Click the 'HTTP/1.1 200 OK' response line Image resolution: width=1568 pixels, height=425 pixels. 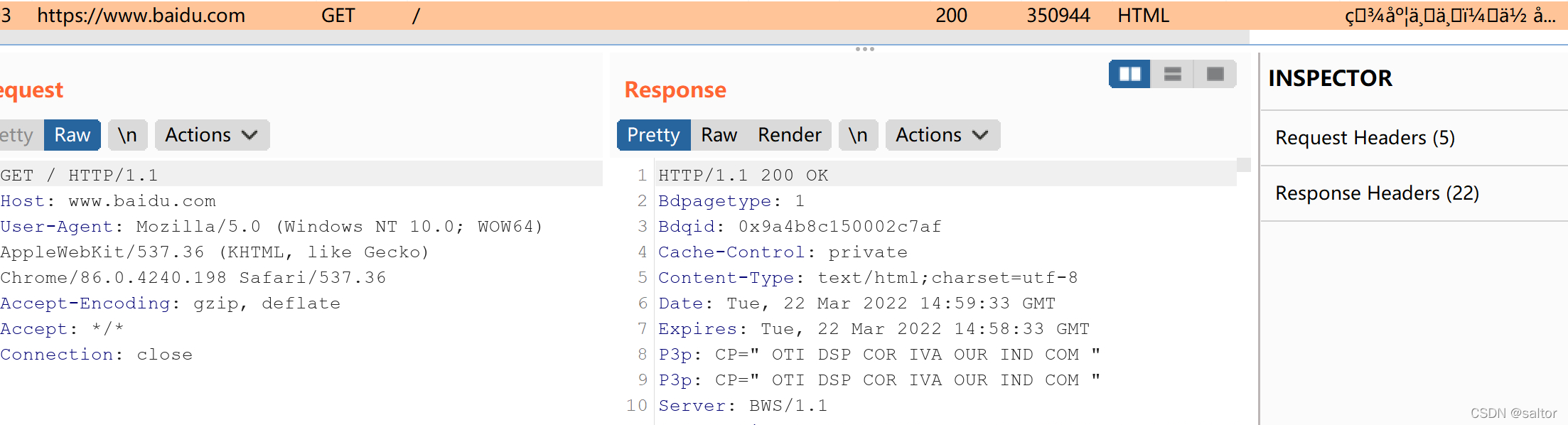tap(743, 175)
